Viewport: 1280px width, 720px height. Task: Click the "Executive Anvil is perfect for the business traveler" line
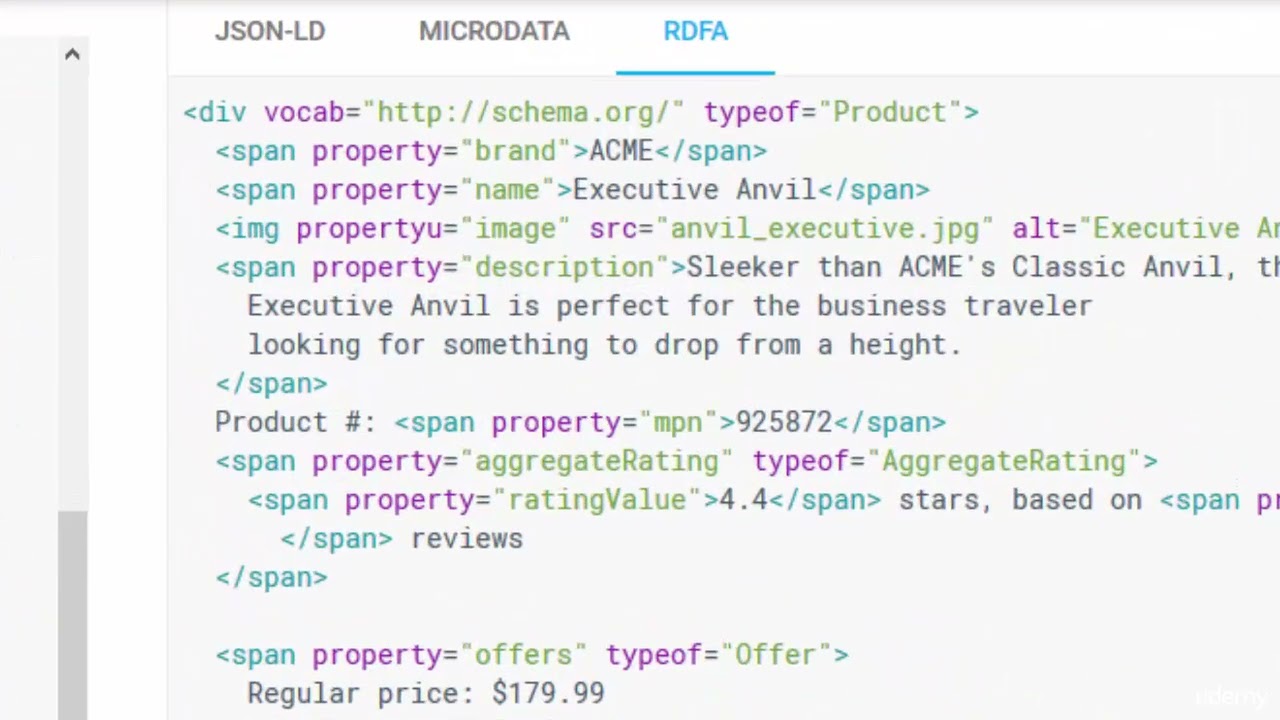click(x=669, y=306)
